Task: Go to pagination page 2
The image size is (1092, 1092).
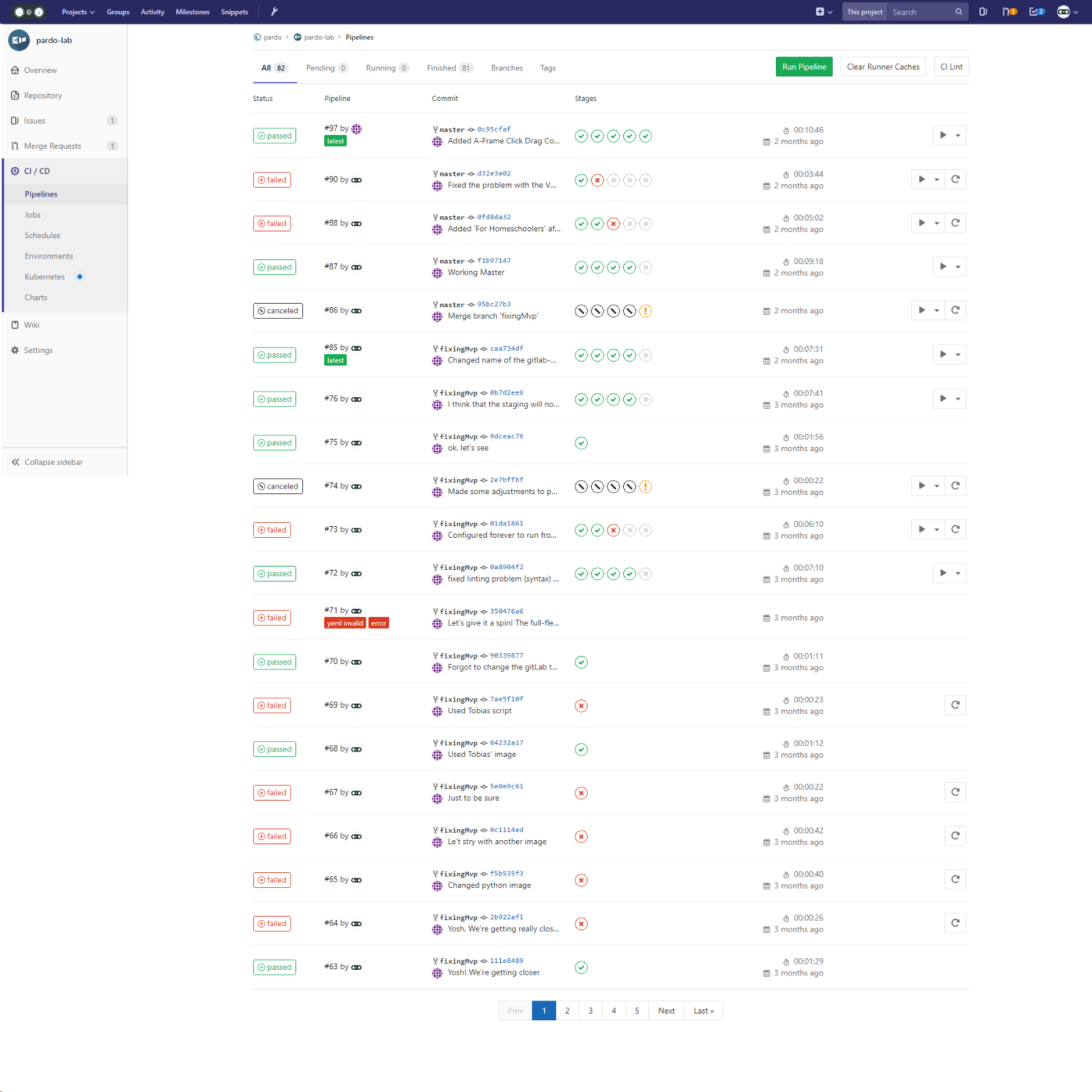Action: click(567, 1011)
